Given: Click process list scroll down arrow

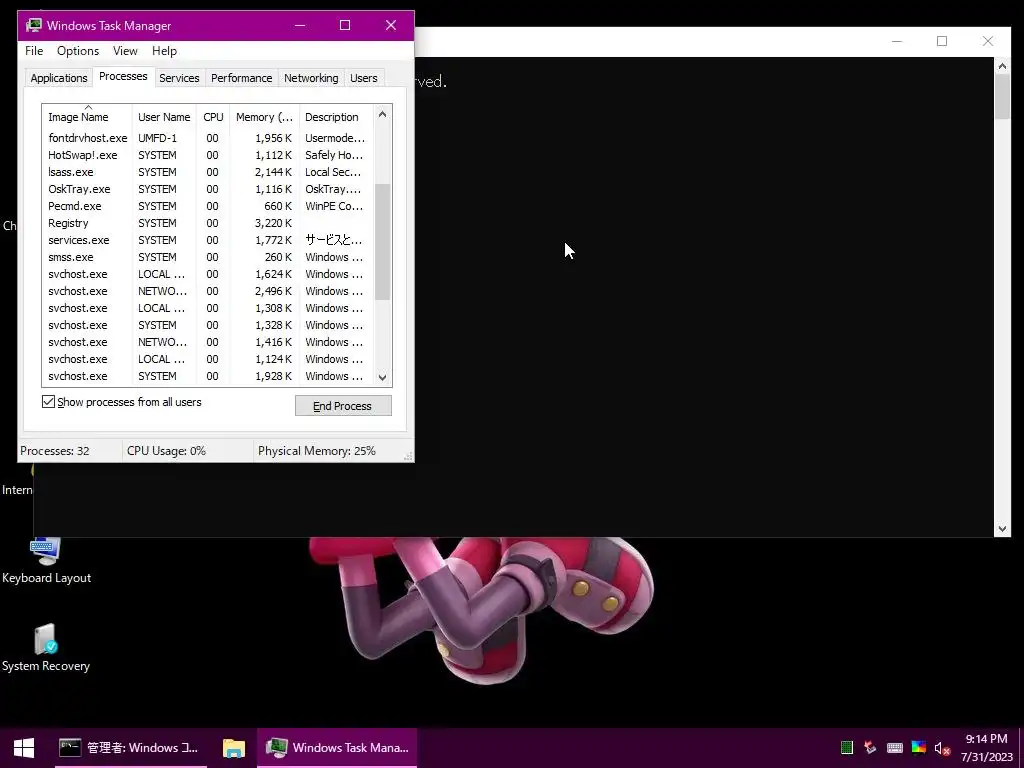Looking at the screenshot, I should click(383, 377).
